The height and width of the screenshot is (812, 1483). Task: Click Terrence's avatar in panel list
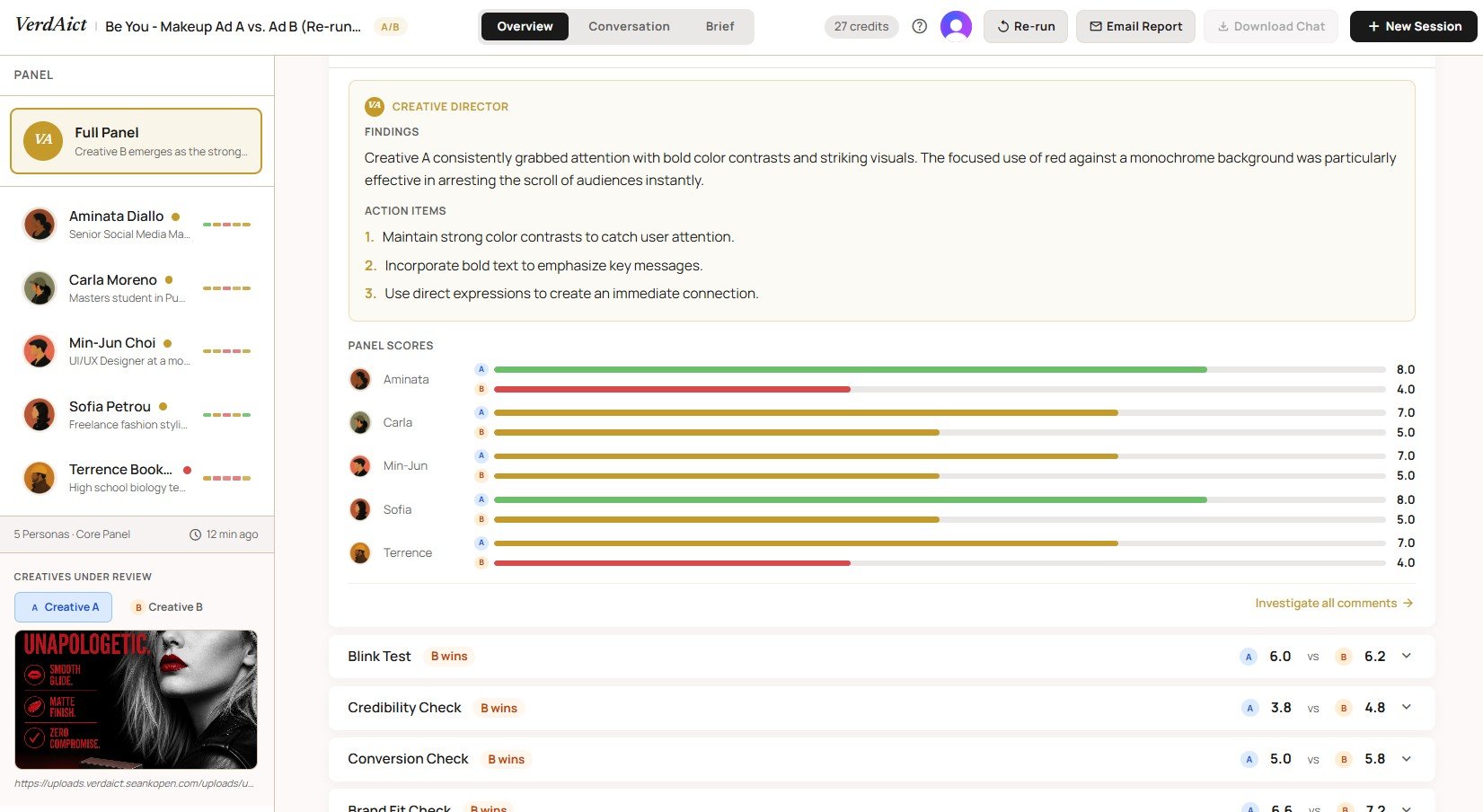40,478
